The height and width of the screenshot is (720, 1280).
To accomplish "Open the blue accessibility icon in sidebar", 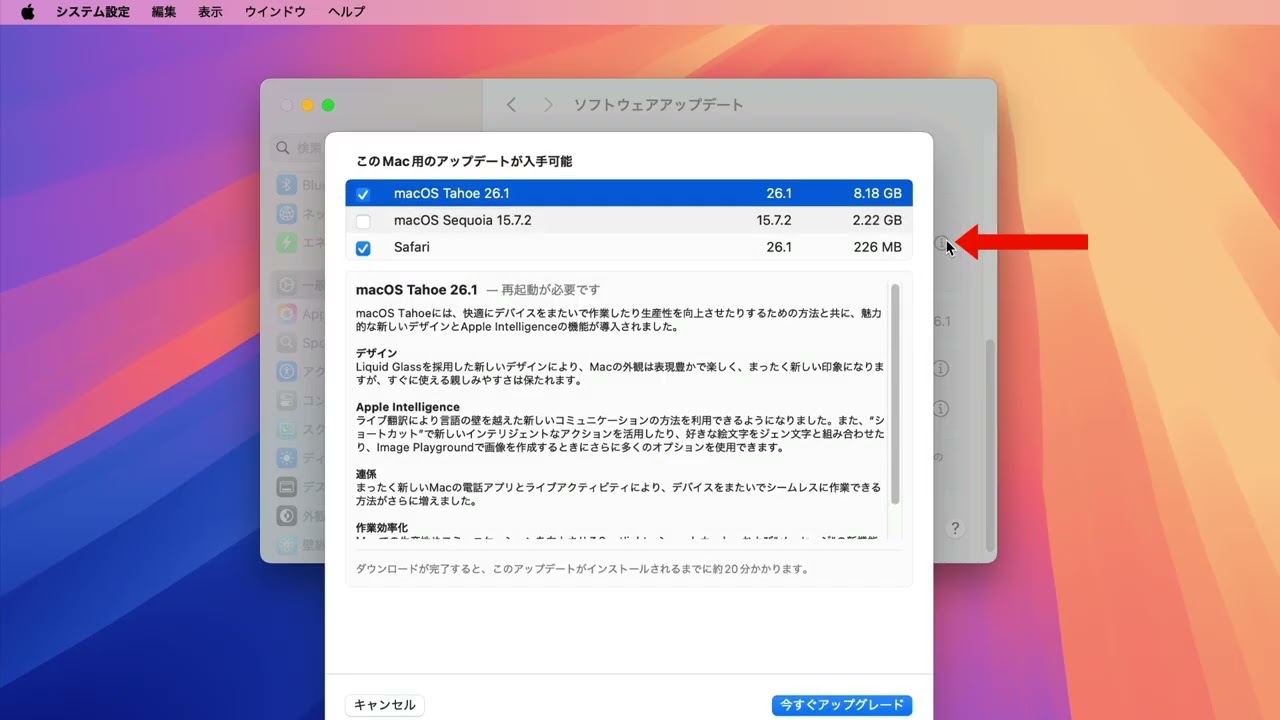I will click(287, 372).
